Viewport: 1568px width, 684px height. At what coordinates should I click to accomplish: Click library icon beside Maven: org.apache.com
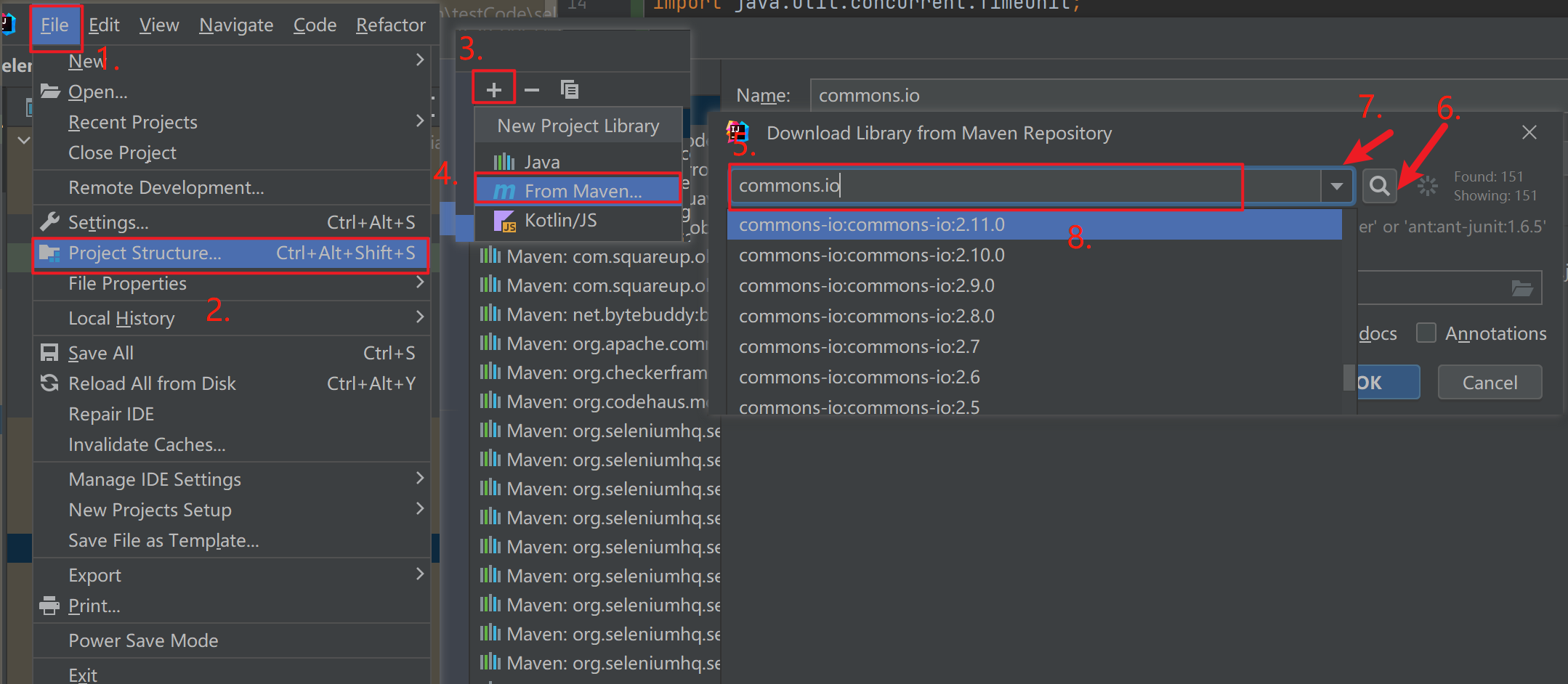(x=490, y=343)
